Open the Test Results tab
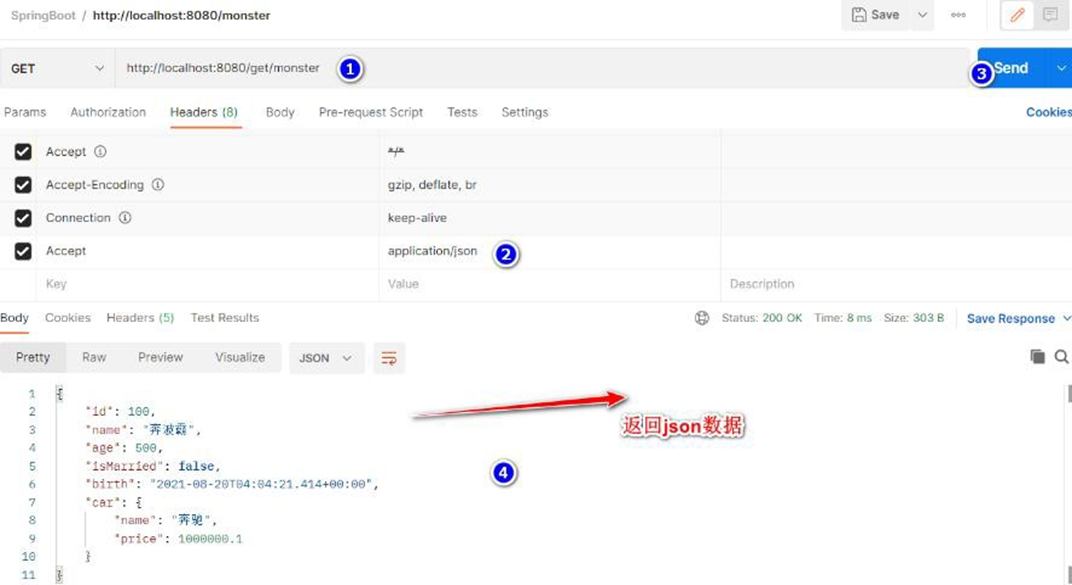Image resolution: width=1072 pixels, height=585 pixels. click(224, 318)
